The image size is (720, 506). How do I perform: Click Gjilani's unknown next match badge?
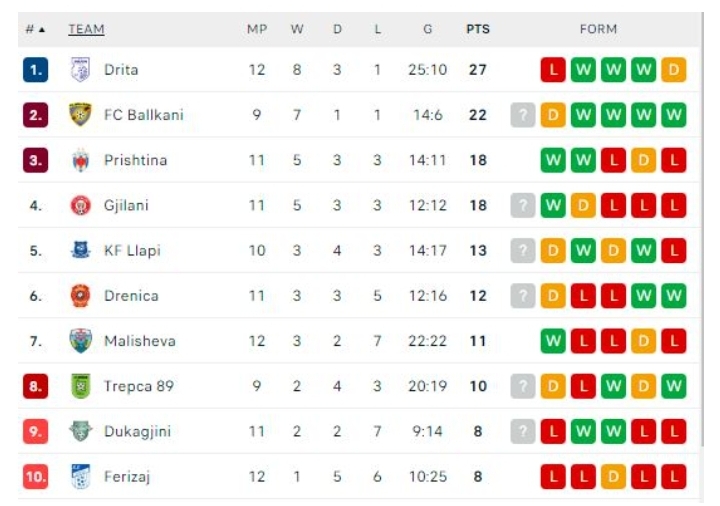tap(523, 205)
